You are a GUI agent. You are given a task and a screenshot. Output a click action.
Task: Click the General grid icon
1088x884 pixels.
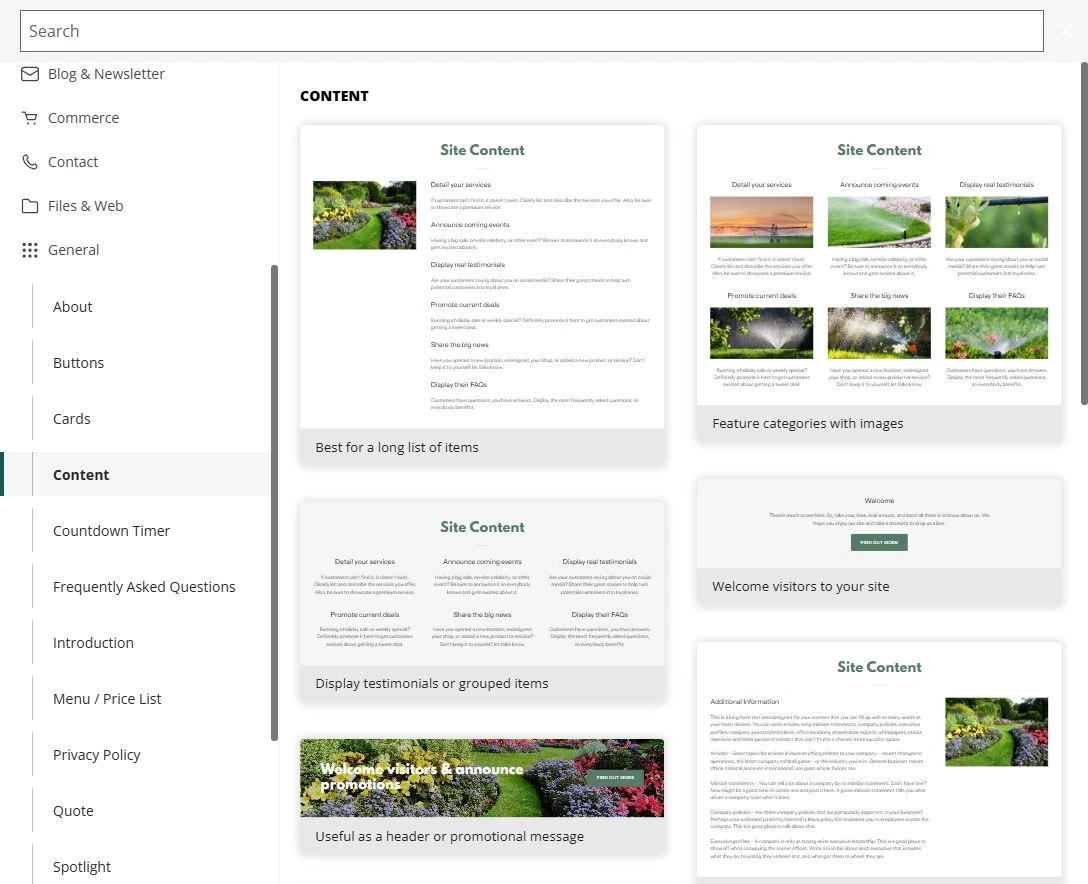[30, 250]
